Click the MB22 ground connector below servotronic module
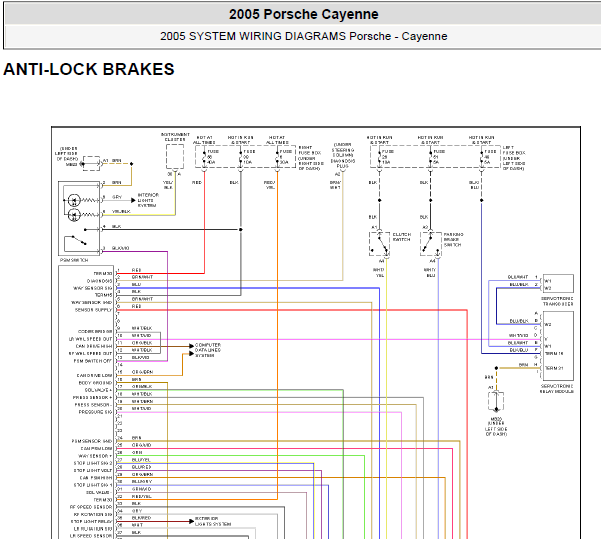 point(496,402)
